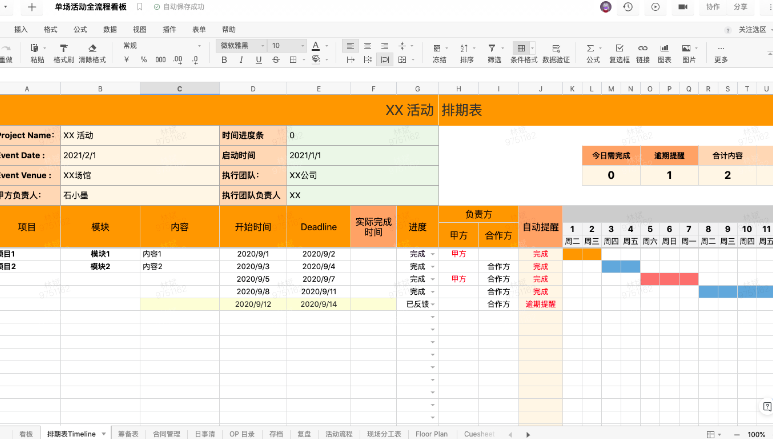
Task: Open the paste options arrow
Action: [44, 48]
